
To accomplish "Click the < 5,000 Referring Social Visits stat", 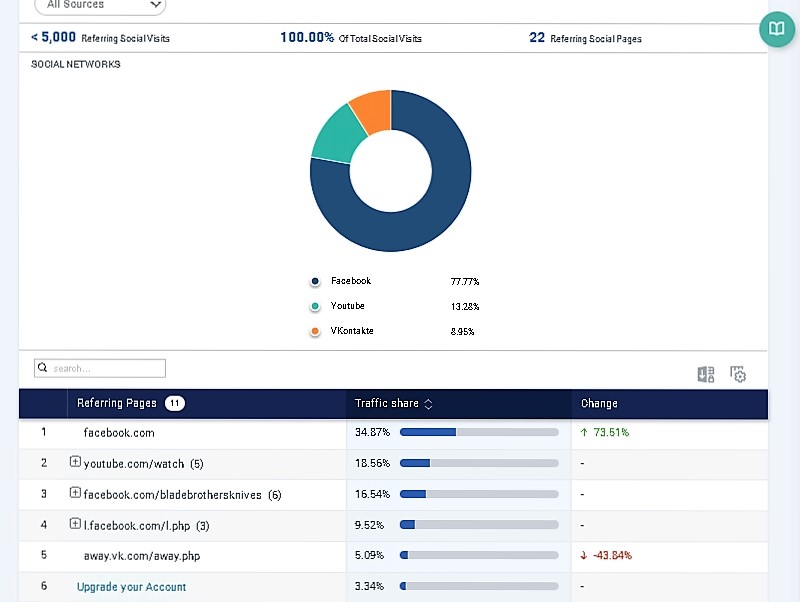I will 101,37.
